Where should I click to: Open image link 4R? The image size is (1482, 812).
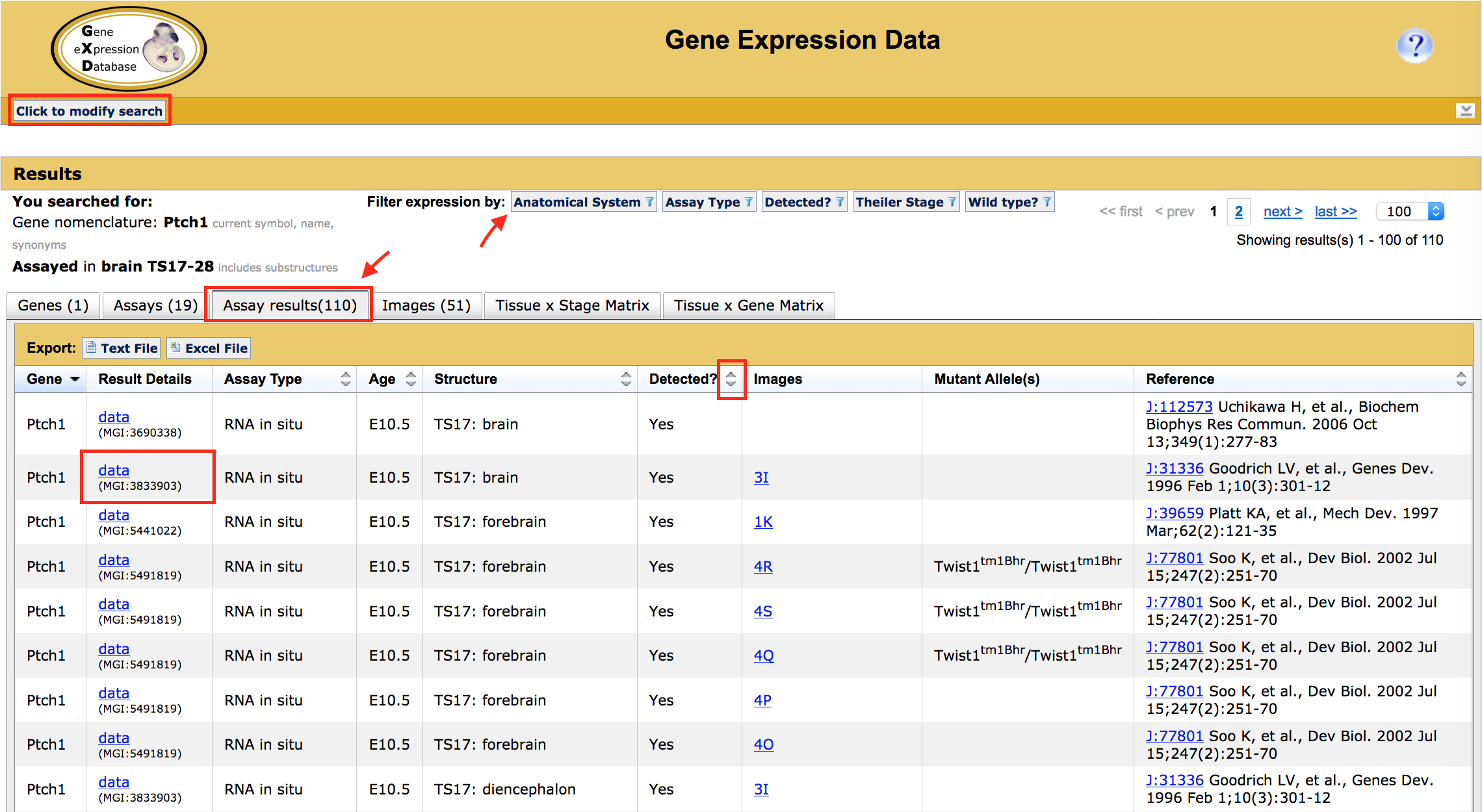click(x=763, y=566)
